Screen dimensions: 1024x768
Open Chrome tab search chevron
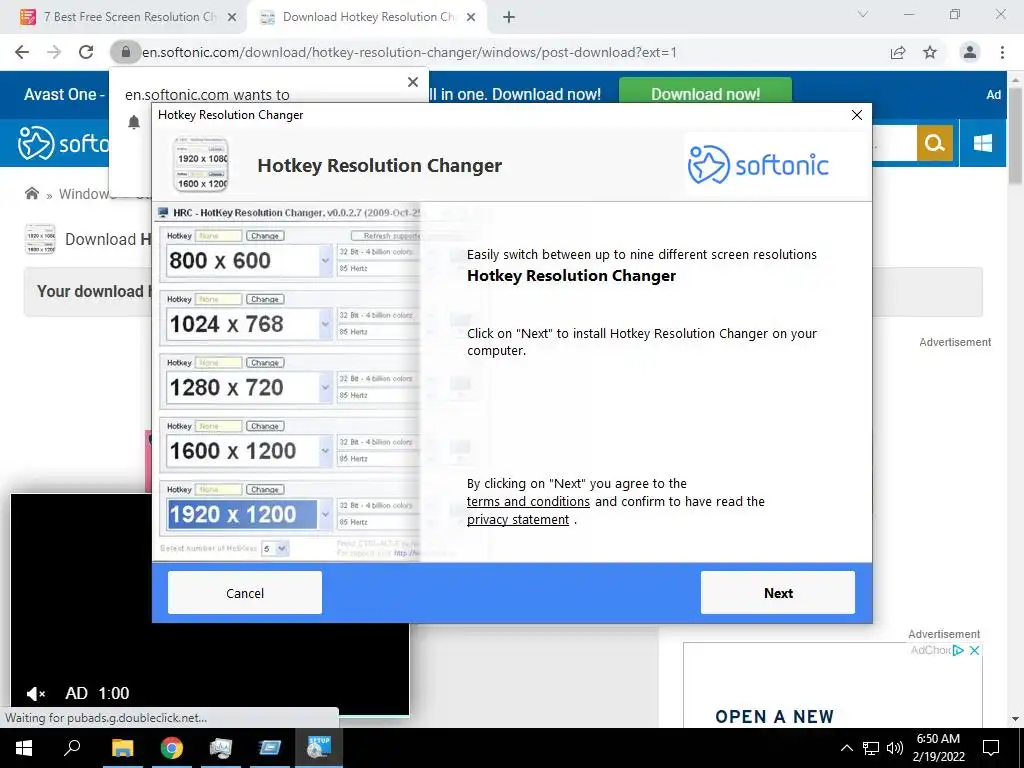863,14
